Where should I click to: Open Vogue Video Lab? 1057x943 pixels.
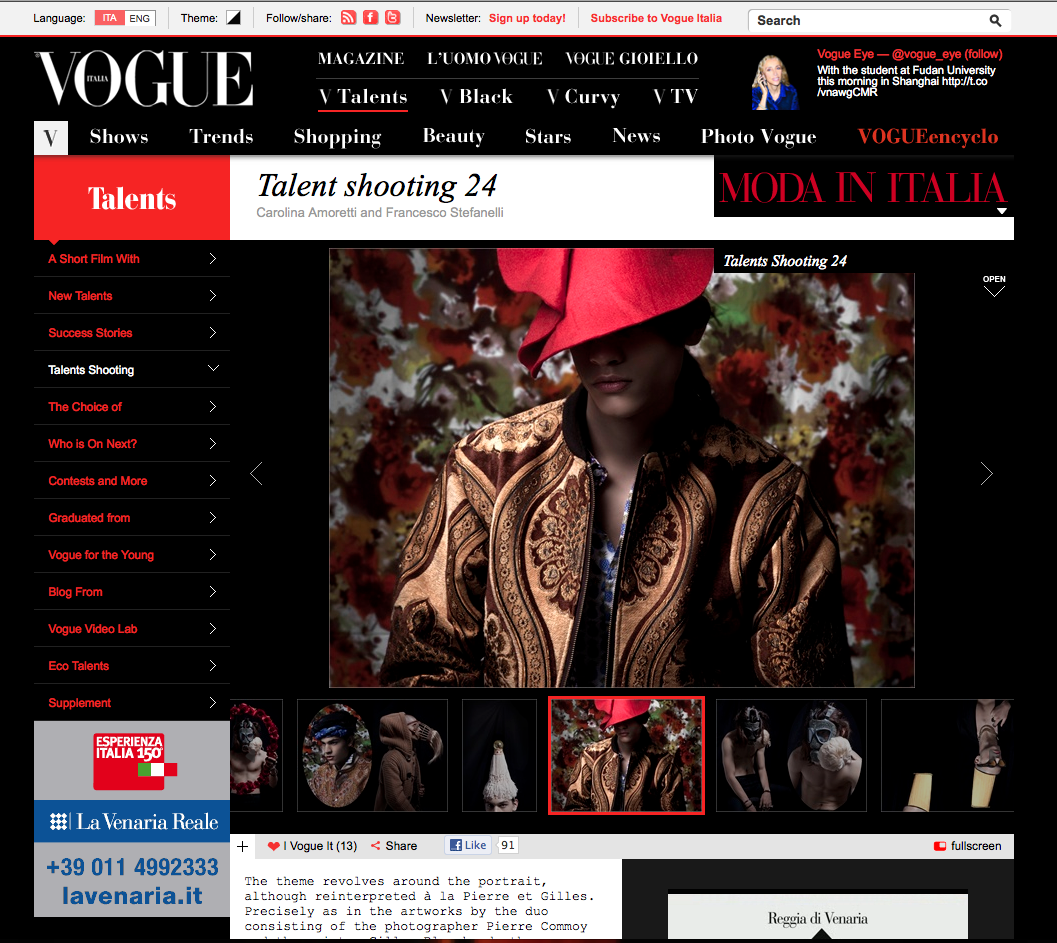132,629
